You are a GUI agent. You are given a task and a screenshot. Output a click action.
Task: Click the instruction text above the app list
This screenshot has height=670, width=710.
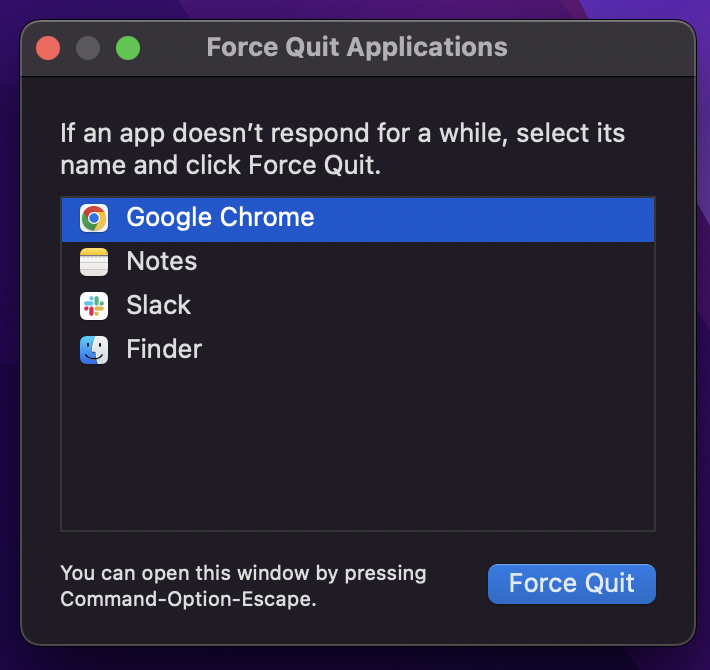340,149
